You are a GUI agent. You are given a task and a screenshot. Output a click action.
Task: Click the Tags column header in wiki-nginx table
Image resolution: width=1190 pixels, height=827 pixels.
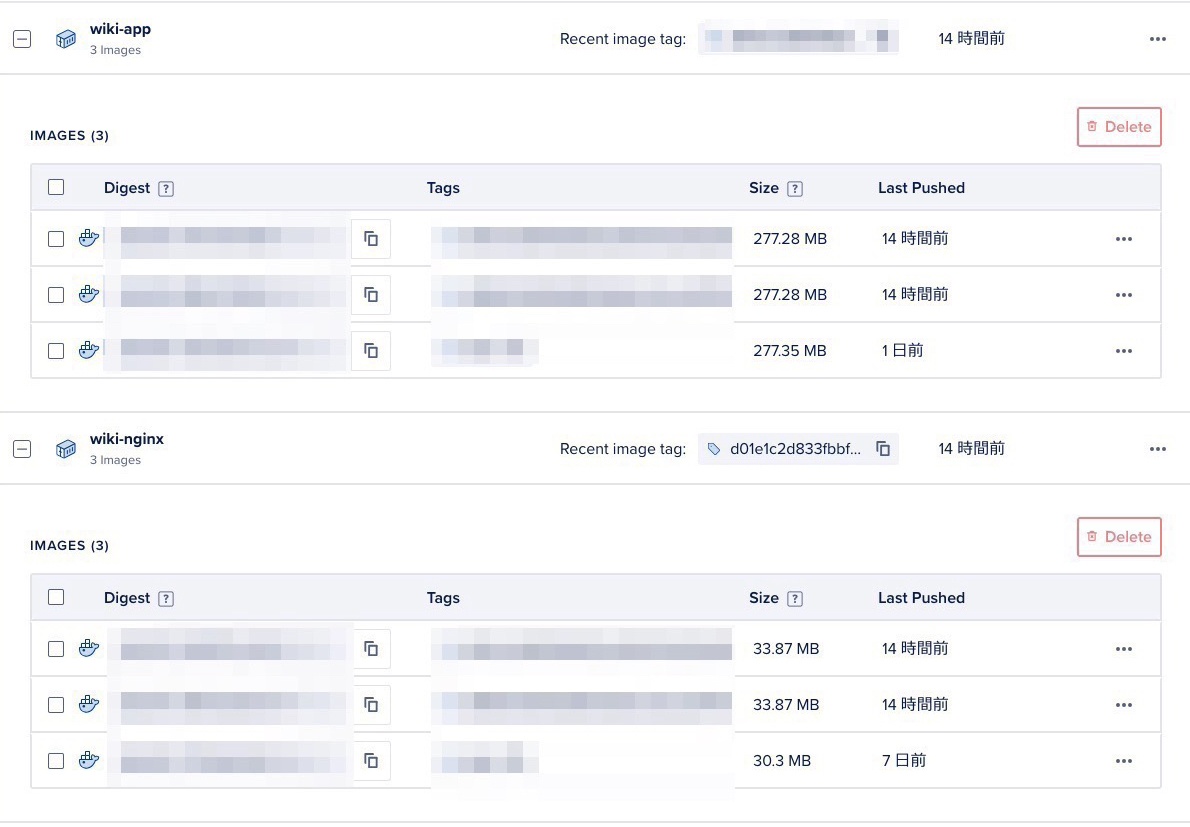coord(443,598)
